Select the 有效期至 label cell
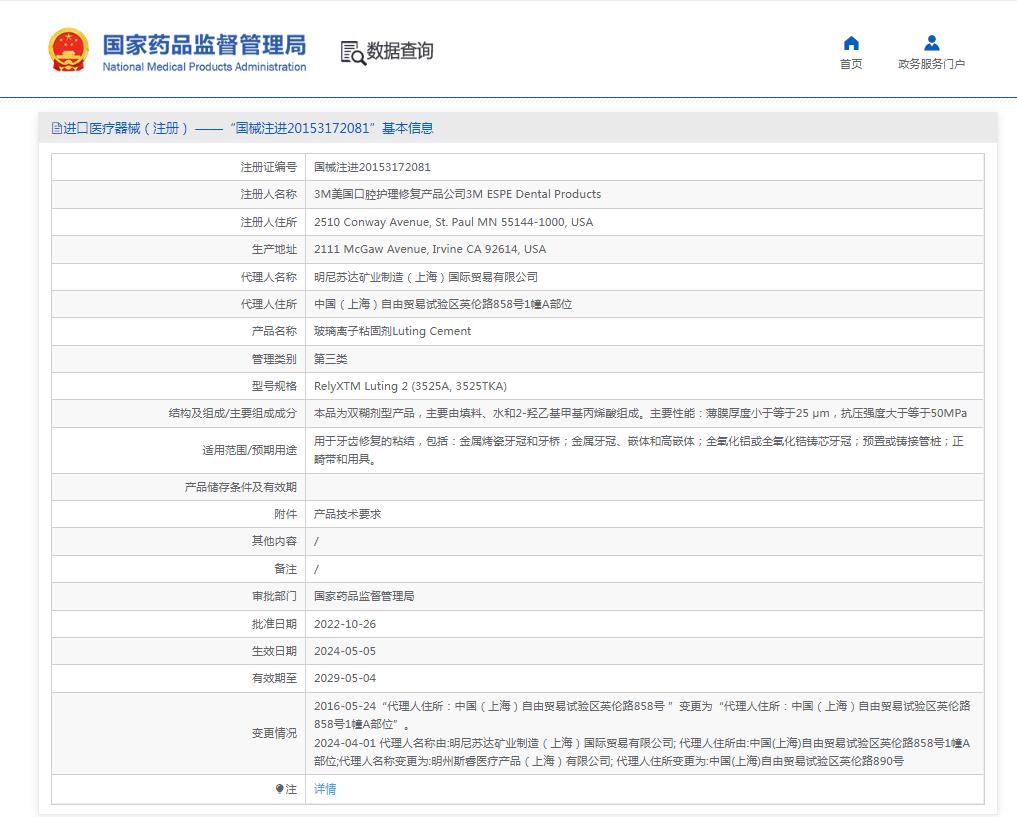 (178, 678)
